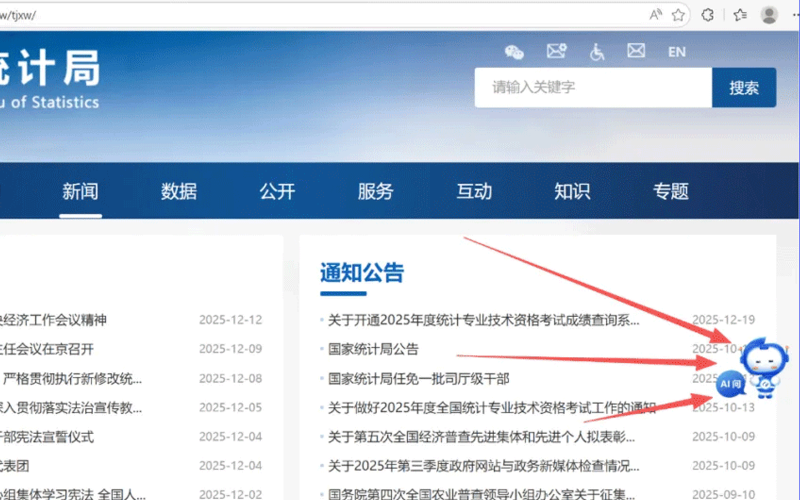The width and height of the screenshot is (800, 500).
Task: Add page to favorites with star icon
Action: pyautogui.click(x=678, y=15)
